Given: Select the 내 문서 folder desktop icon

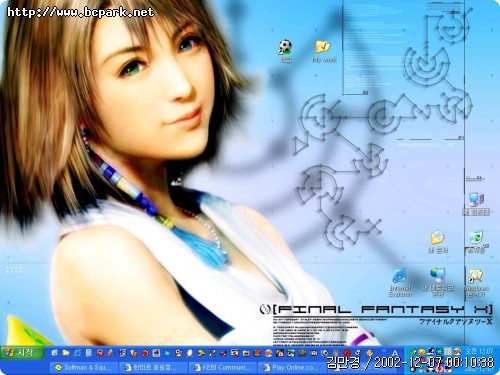Looking at the screenshot, I should (x=438, y=242).
